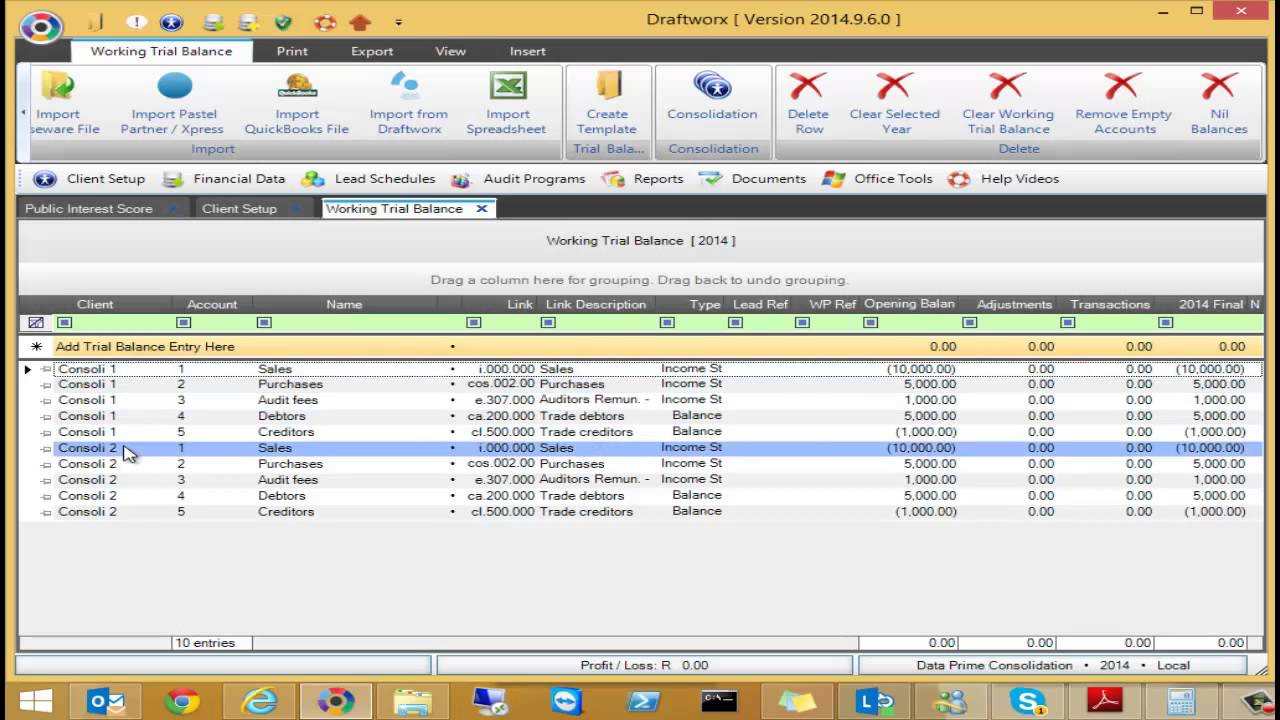
Task: Click Remove Empty Accounts
Action: tap(1124, 103)
